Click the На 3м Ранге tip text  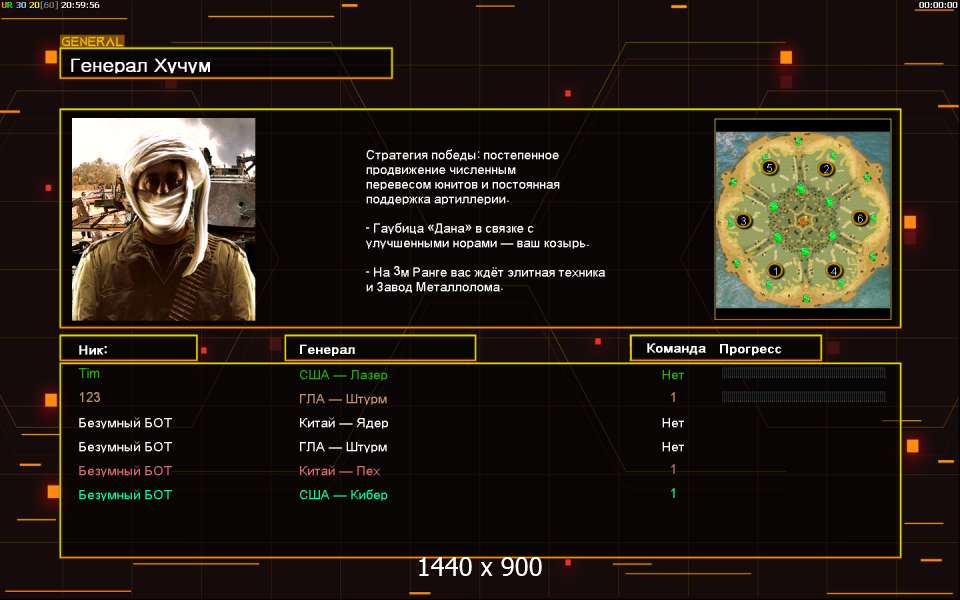(486, 280)
